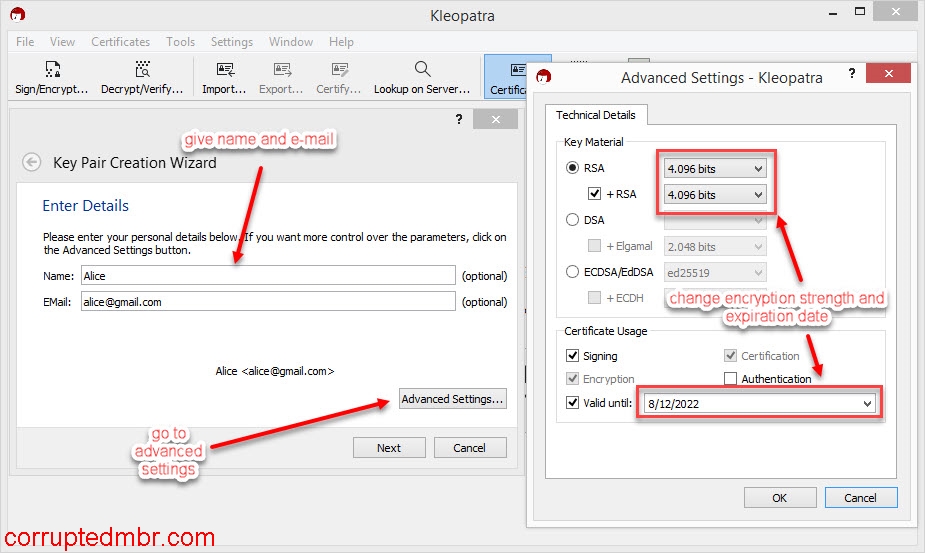Click the EMail input field

coord(268,302)
